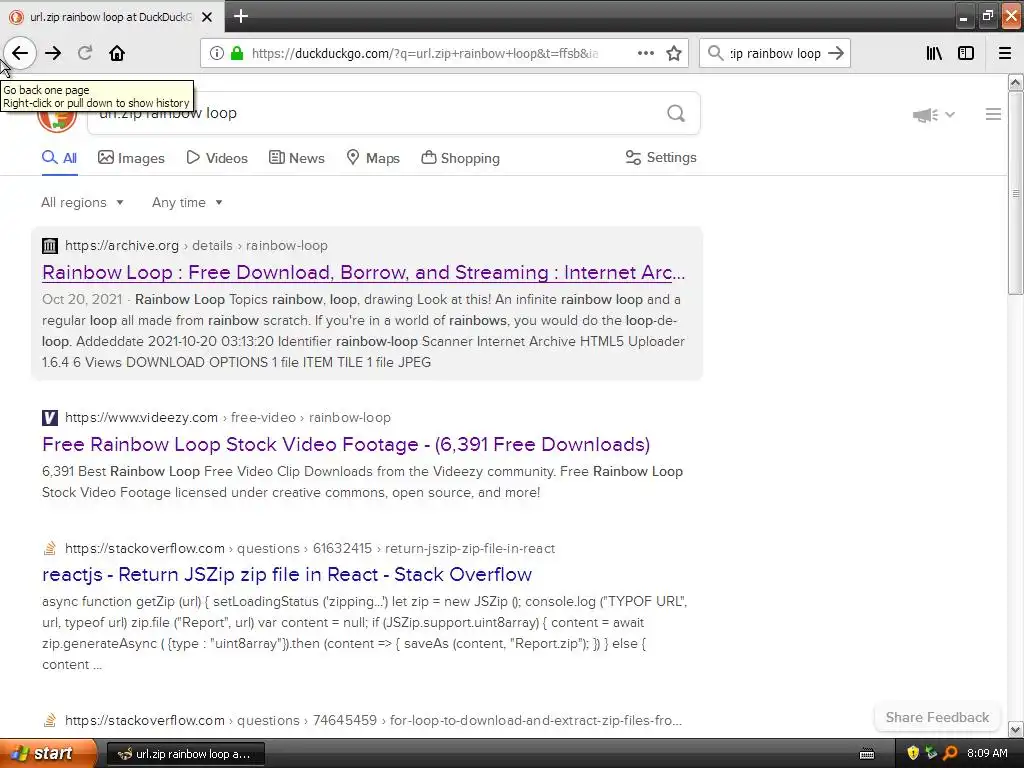Click the videezy.com free-video URL
The width and height of the screenshot is (1024, 768).
click(x=228, y=417)
